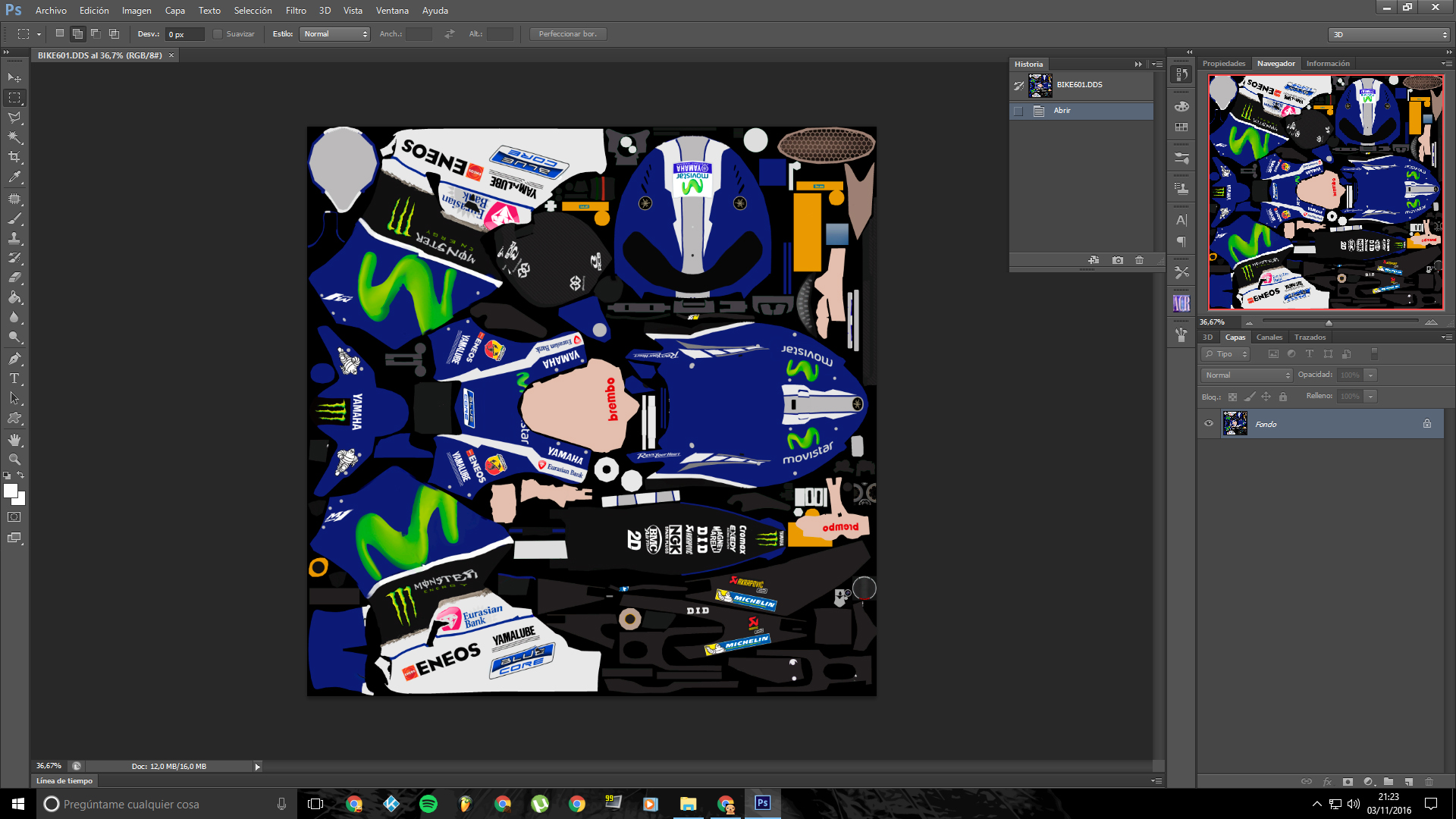This screenshot has height=819, width=1456.
Task: Open the Brush presets panel icon
Action: click(x=1181, y=334)
